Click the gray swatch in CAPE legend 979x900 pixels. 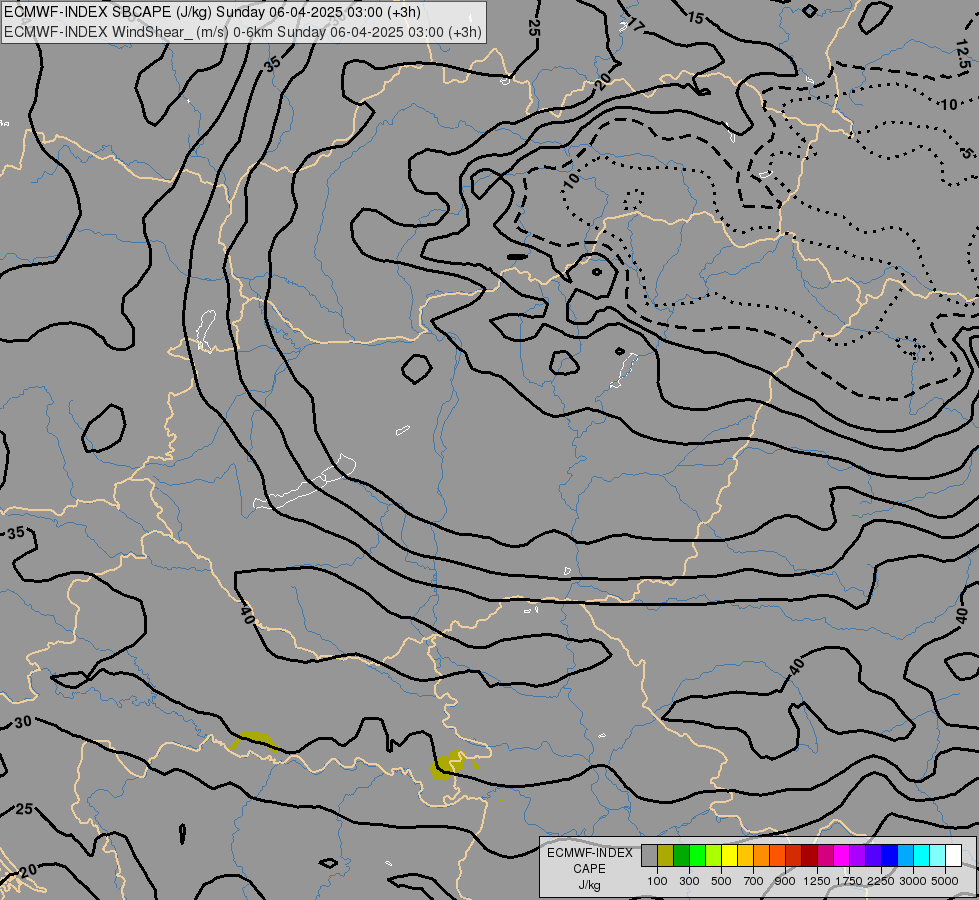point(649,856)
